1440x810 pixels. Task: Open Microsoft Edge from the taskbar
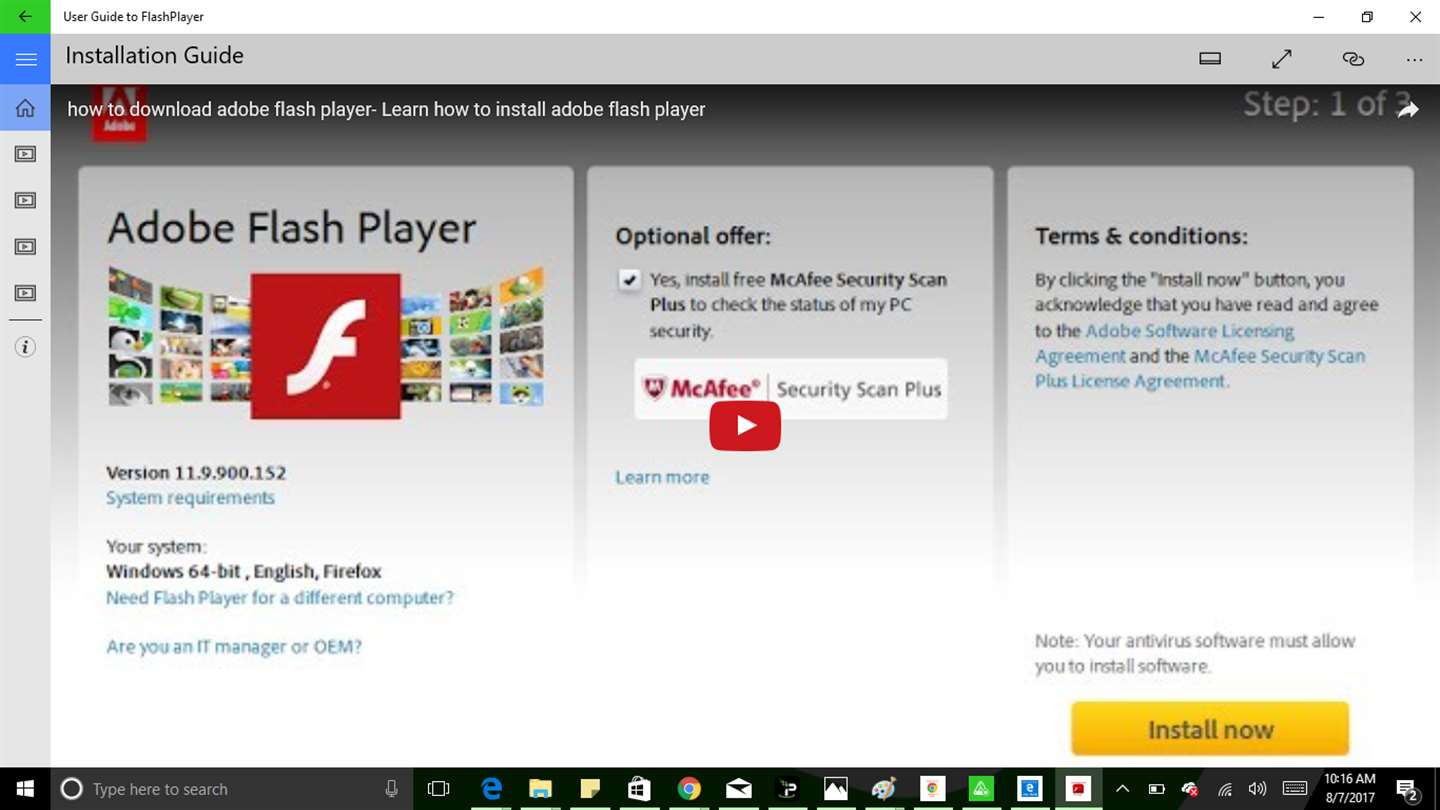(491, 789)
